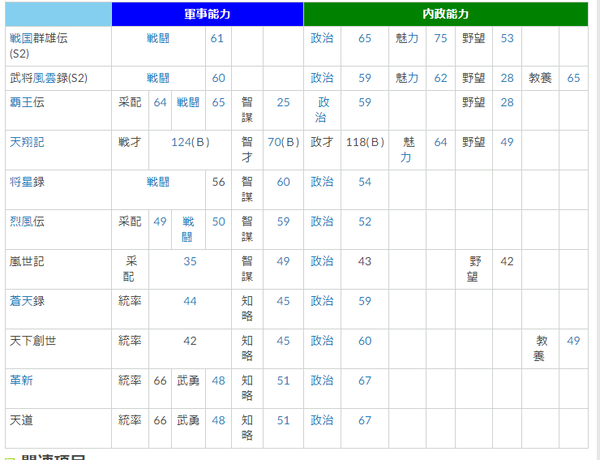Click 魅力 value 75 in 戦国群雄伝 row

click(x=440, y=38)
